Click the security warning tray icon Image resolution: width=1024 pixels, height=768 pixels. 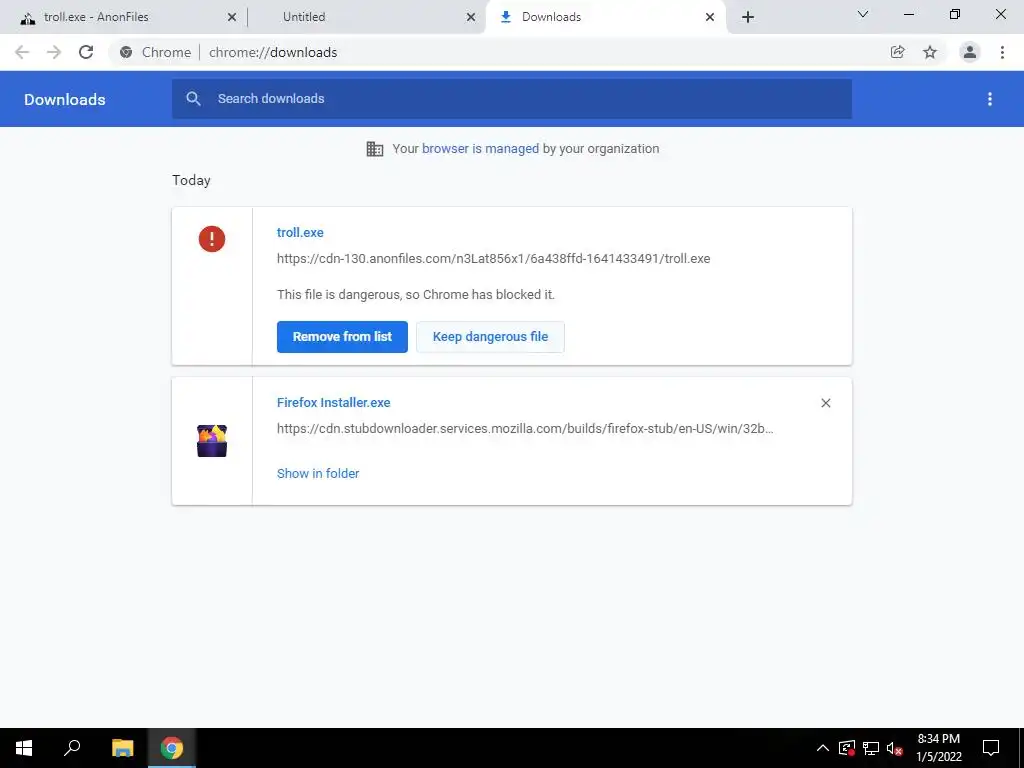tap(847, 748)
